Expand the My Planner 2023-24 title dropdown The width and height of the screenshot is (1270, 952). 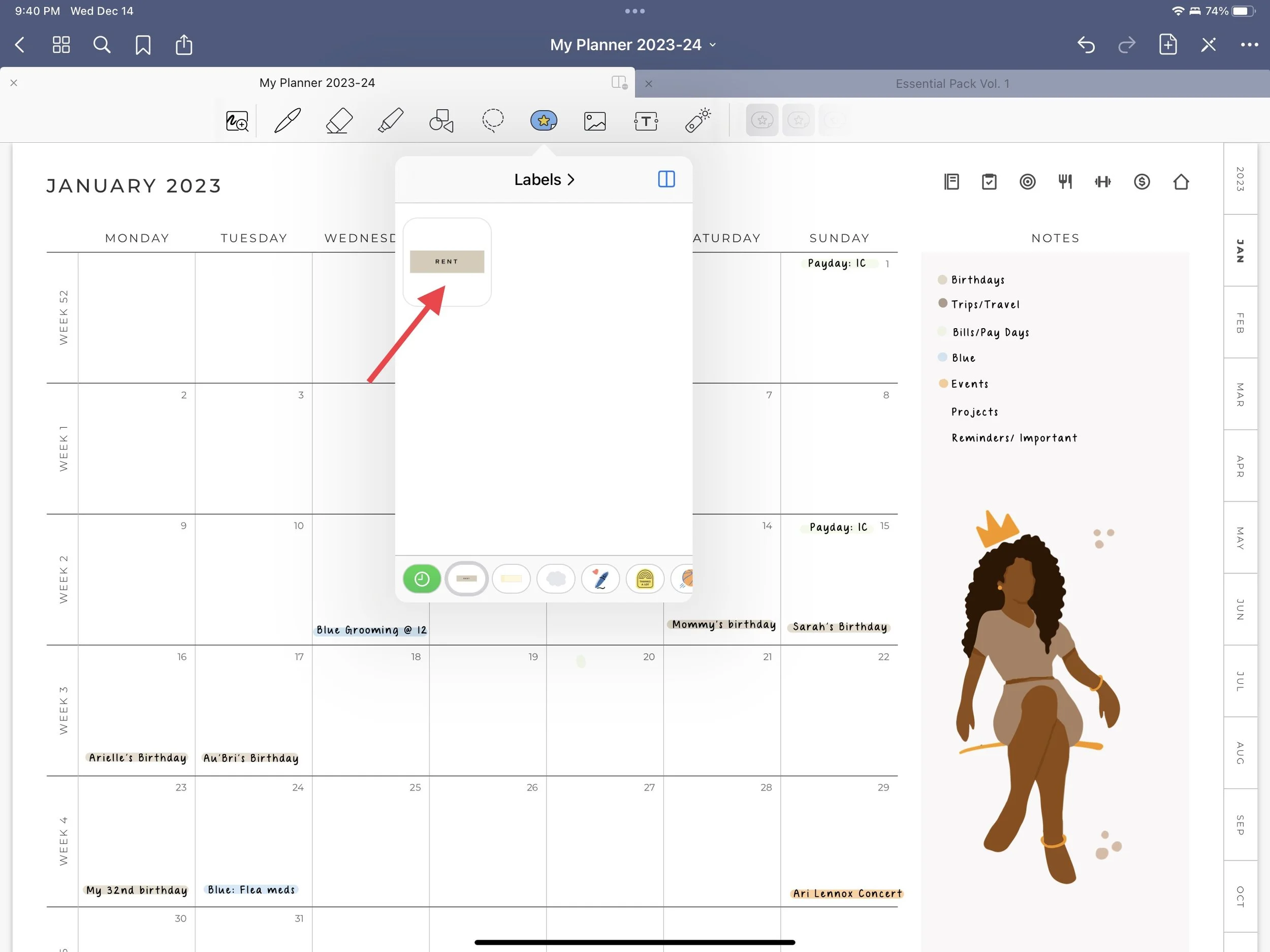[x=713, y=45]
